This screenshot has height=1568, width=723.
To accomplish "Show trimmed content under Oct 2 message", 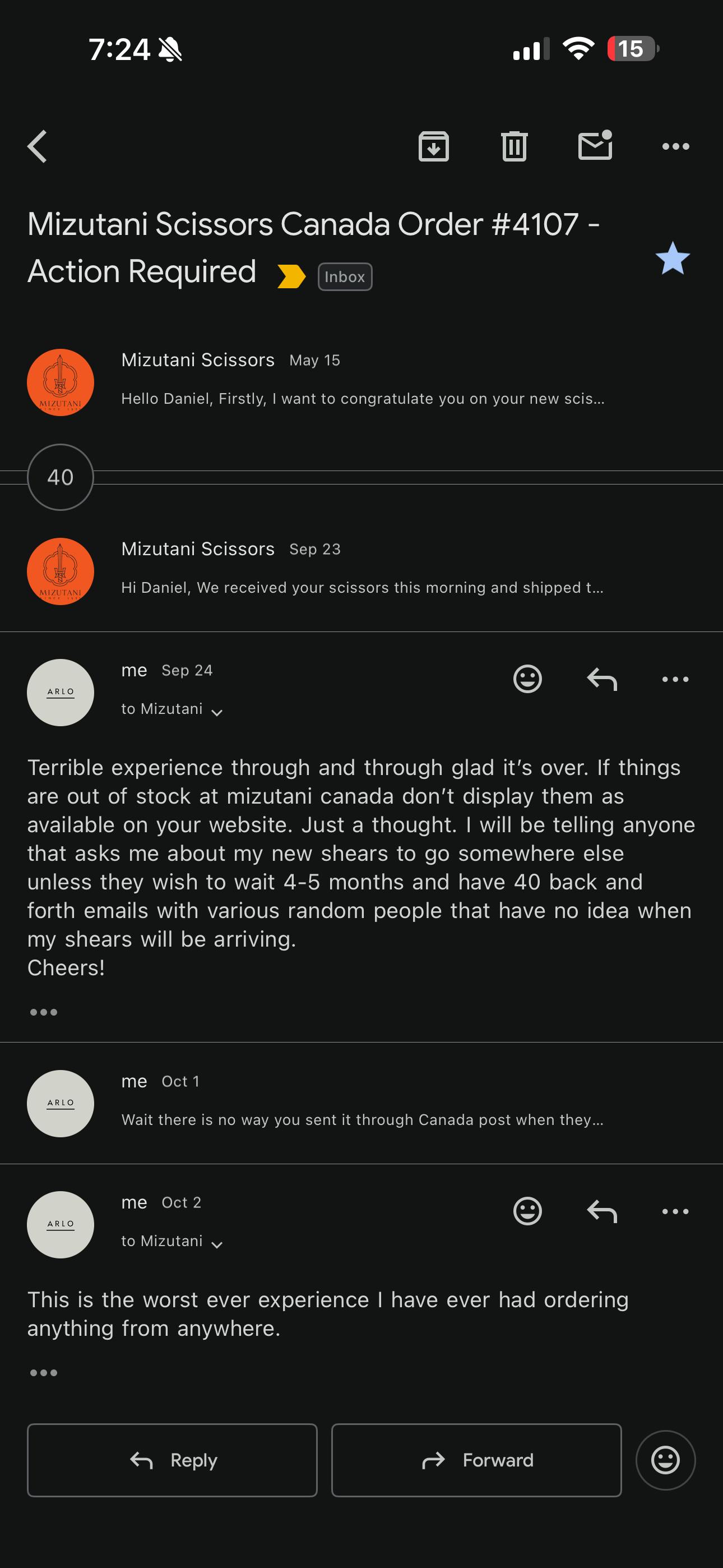I will (x=44, y=1372).
